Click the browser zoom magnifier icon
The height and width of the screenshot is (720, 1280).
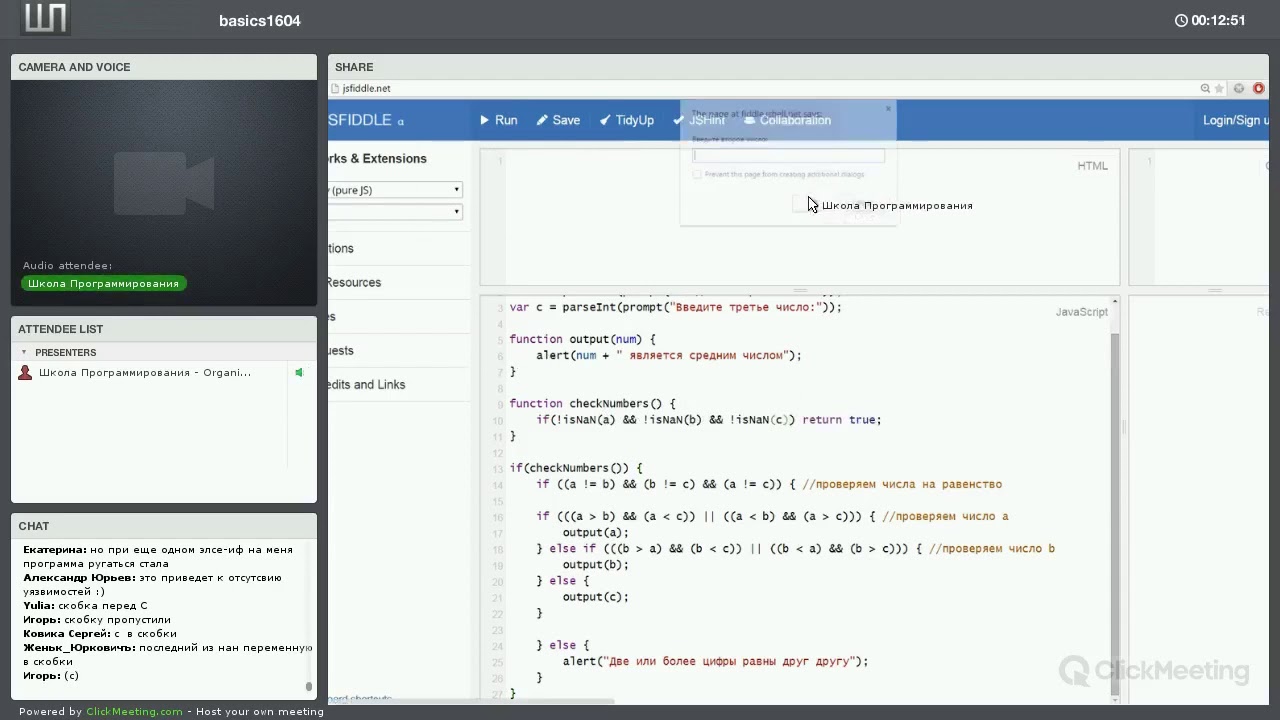(1206, 88)
